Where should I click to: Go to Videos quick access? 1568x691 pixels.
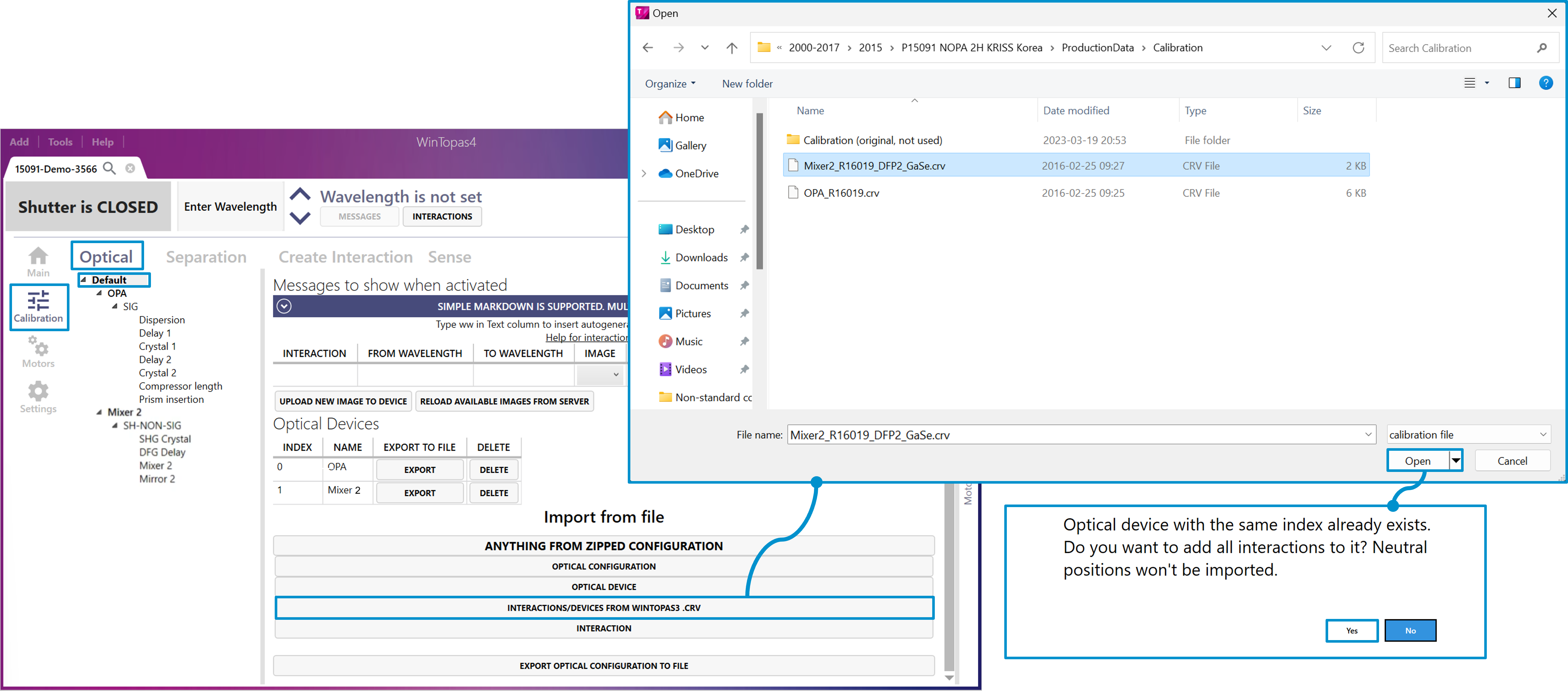684,369
